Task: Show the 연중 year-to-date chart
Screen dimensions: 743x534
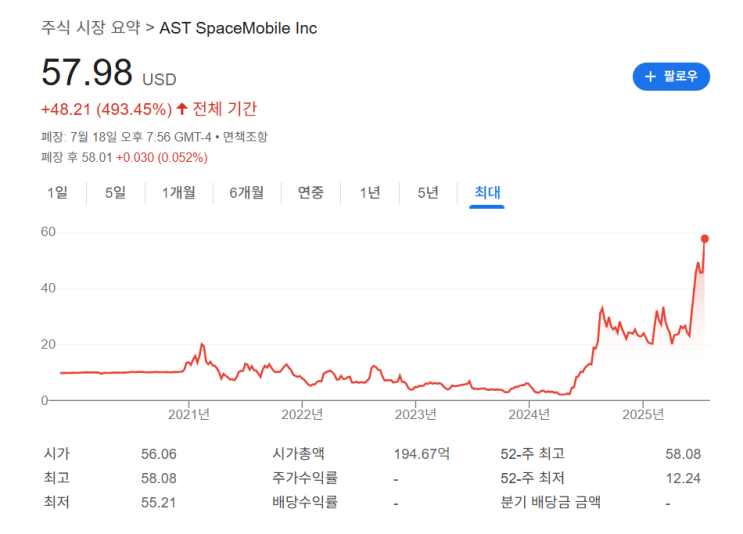Action: 311,193
